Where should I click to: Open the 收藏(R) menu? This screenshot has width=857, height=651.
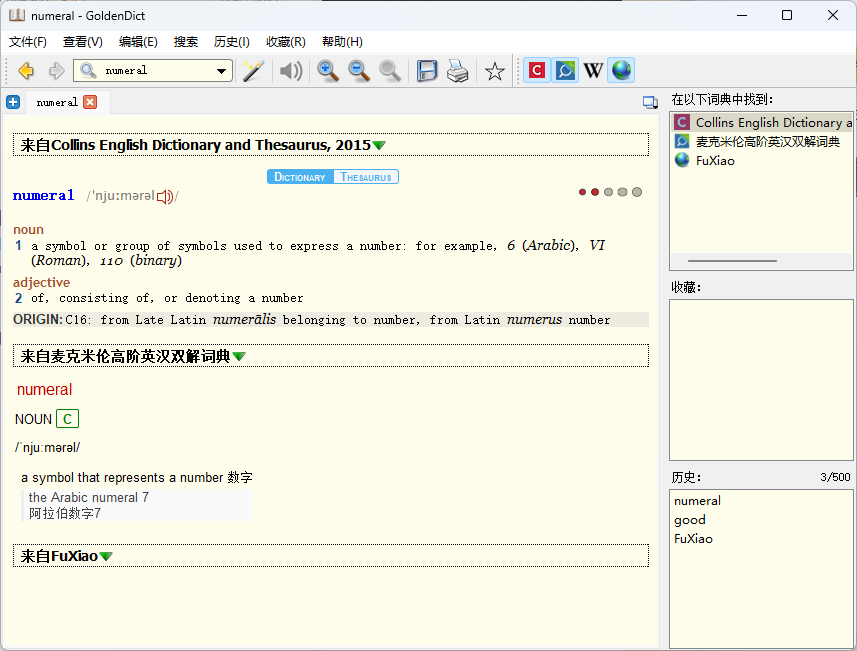[286, 42]
